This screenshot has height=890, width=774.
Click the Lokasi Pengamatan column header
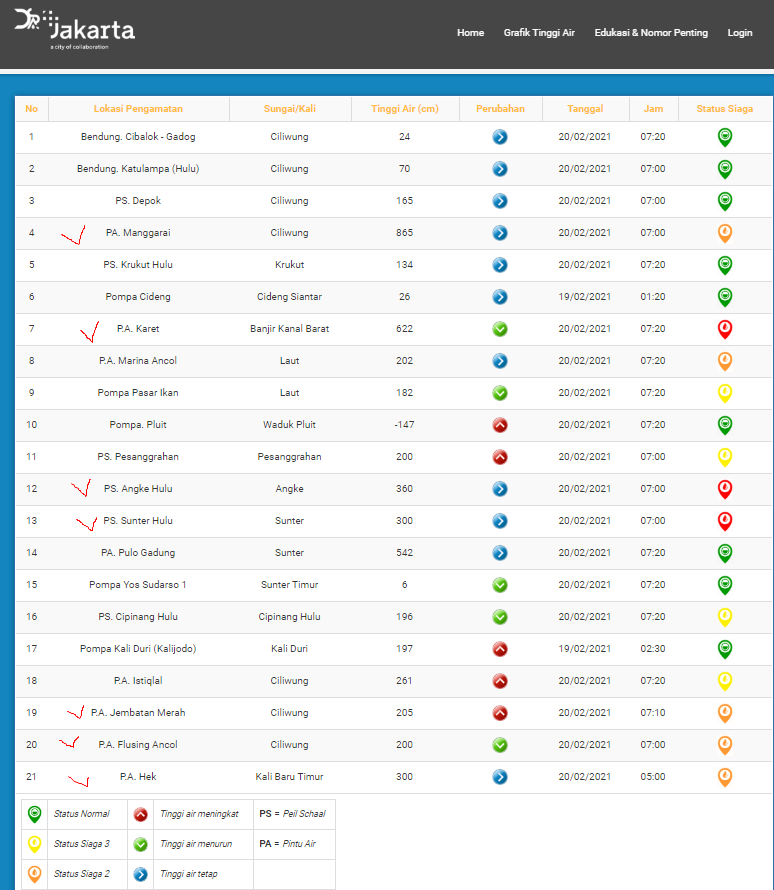[138, 109]
